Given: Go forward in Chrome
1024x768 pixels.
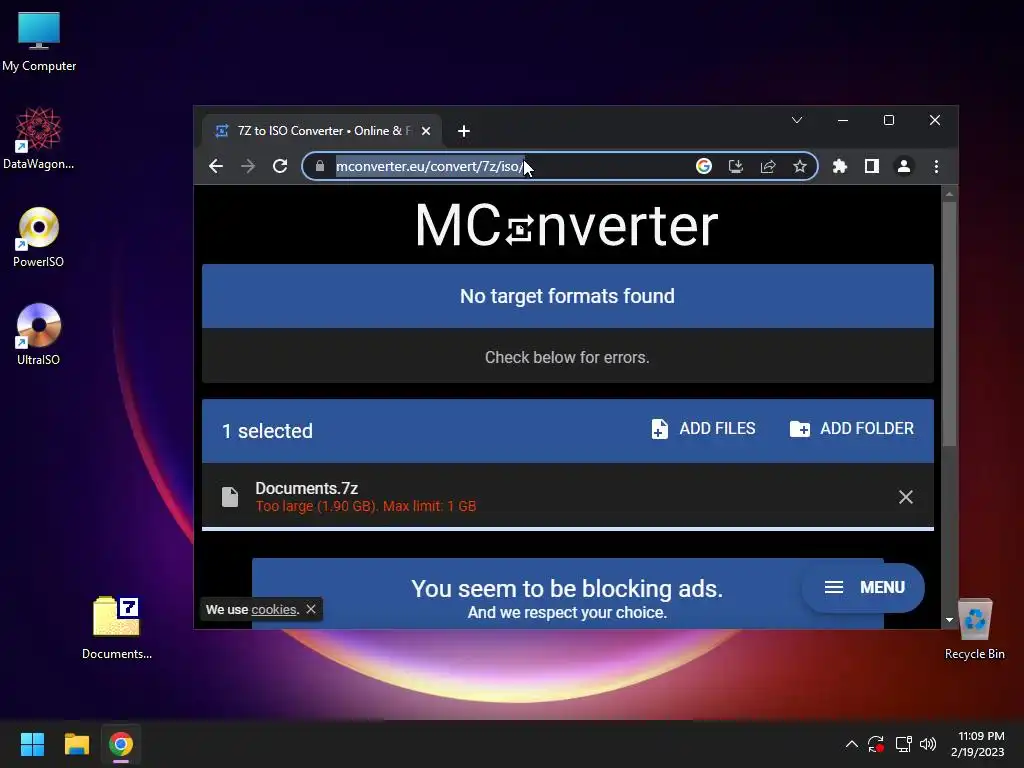Looking at the screenshot, I should tap(248, 166).
